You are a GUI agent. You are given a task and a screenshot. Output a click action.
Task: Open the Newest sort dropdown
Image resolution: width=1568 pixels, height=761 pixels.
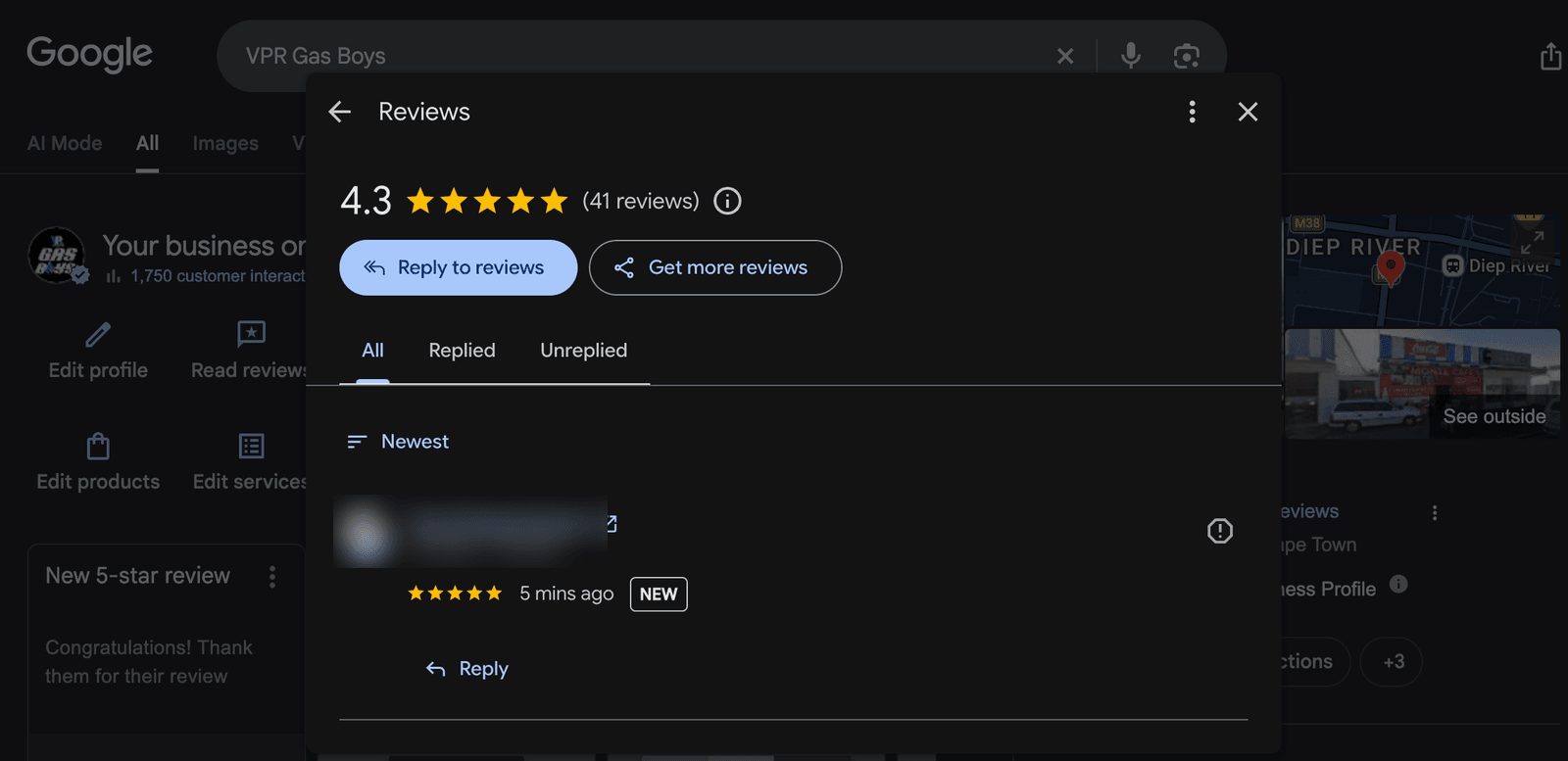click(398, 442)
